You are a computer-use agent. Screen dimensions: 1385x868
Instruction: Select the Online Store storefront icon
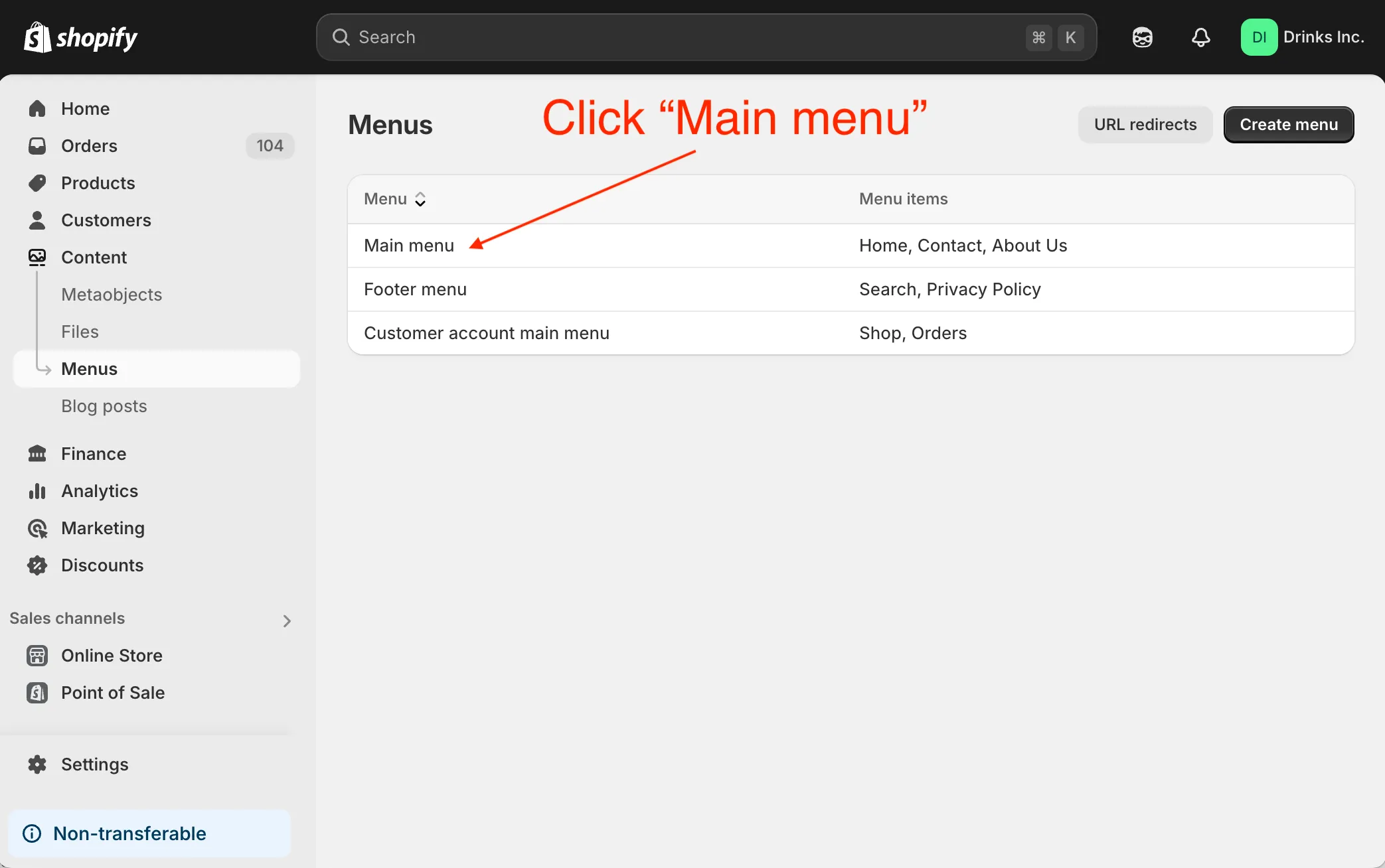37,655
